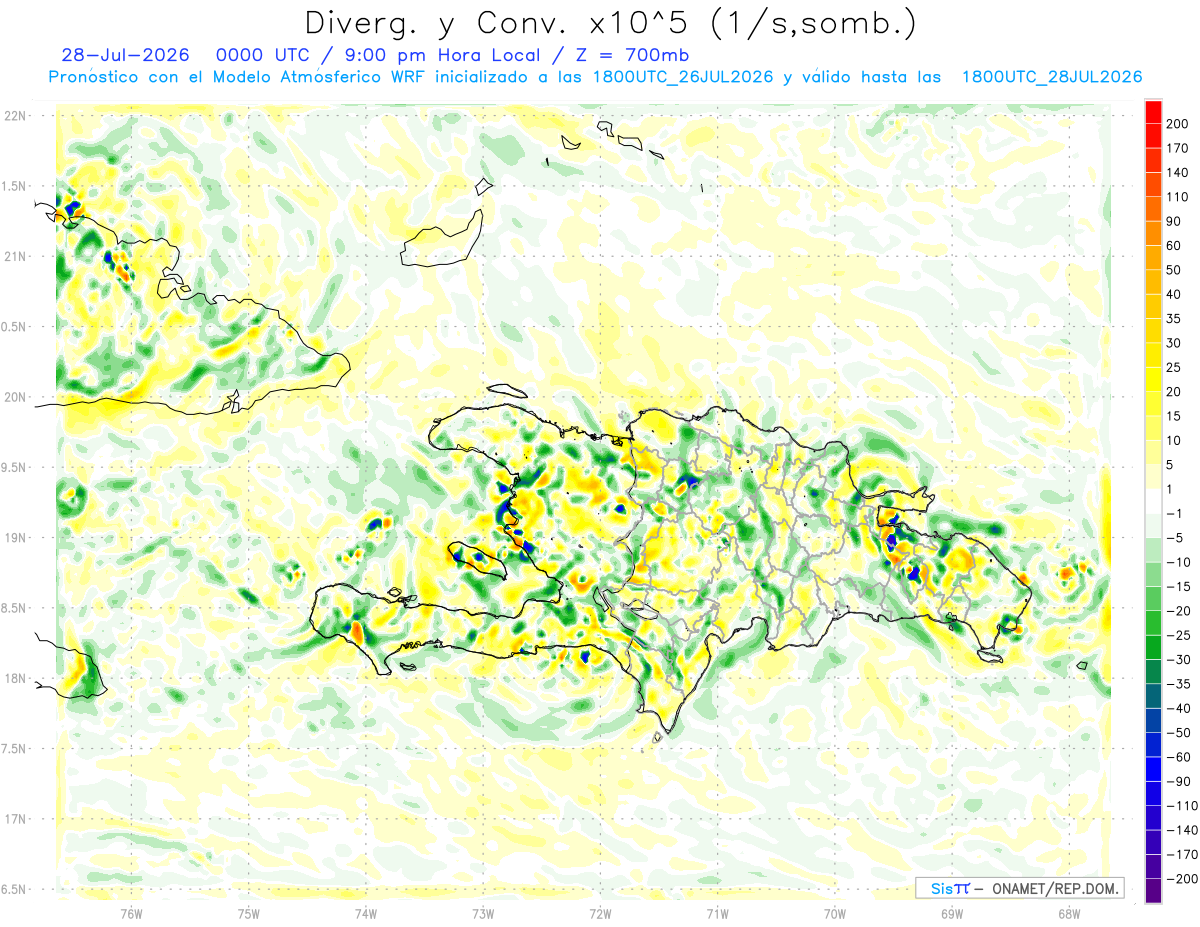Screen dimensions: 1200x927
Task: Click the '74W' longitude label
Action: pos(366,914)
